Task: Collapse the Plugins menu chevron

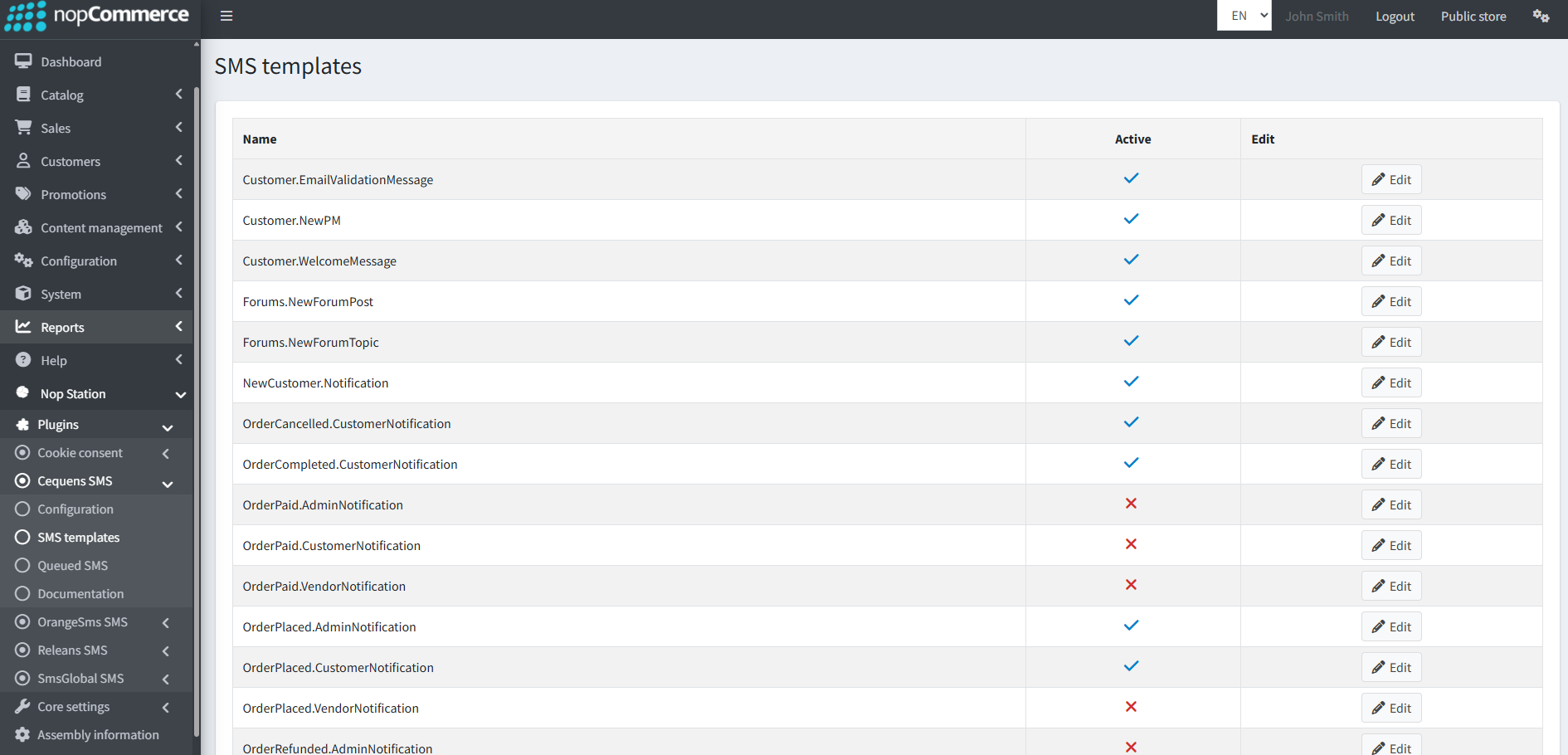Action: pyautogui.click(x=167, y=428)
